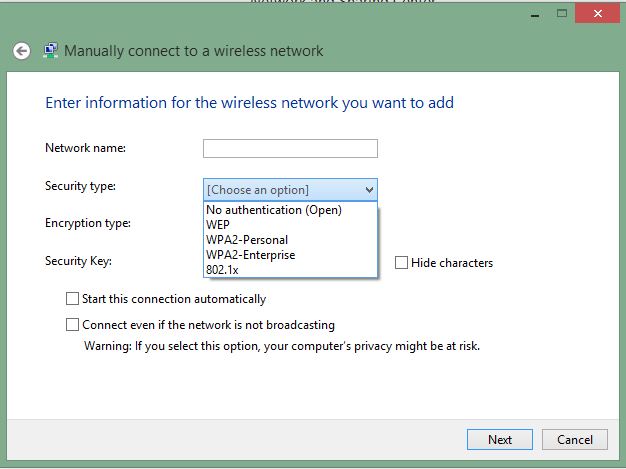Click the wireless network wizard icon
Screen dimensions: 626x469
coord(51,51)
